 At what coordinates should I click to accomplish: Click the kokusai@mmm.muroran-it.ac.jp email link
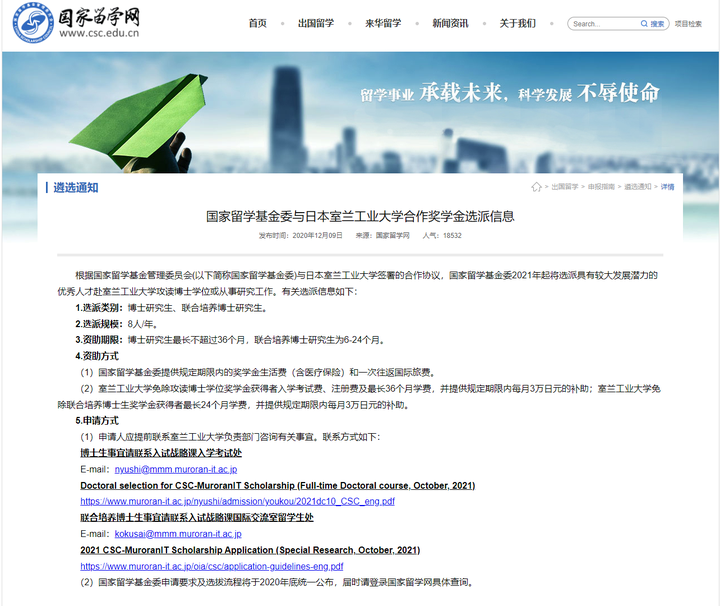coord(178,534)
